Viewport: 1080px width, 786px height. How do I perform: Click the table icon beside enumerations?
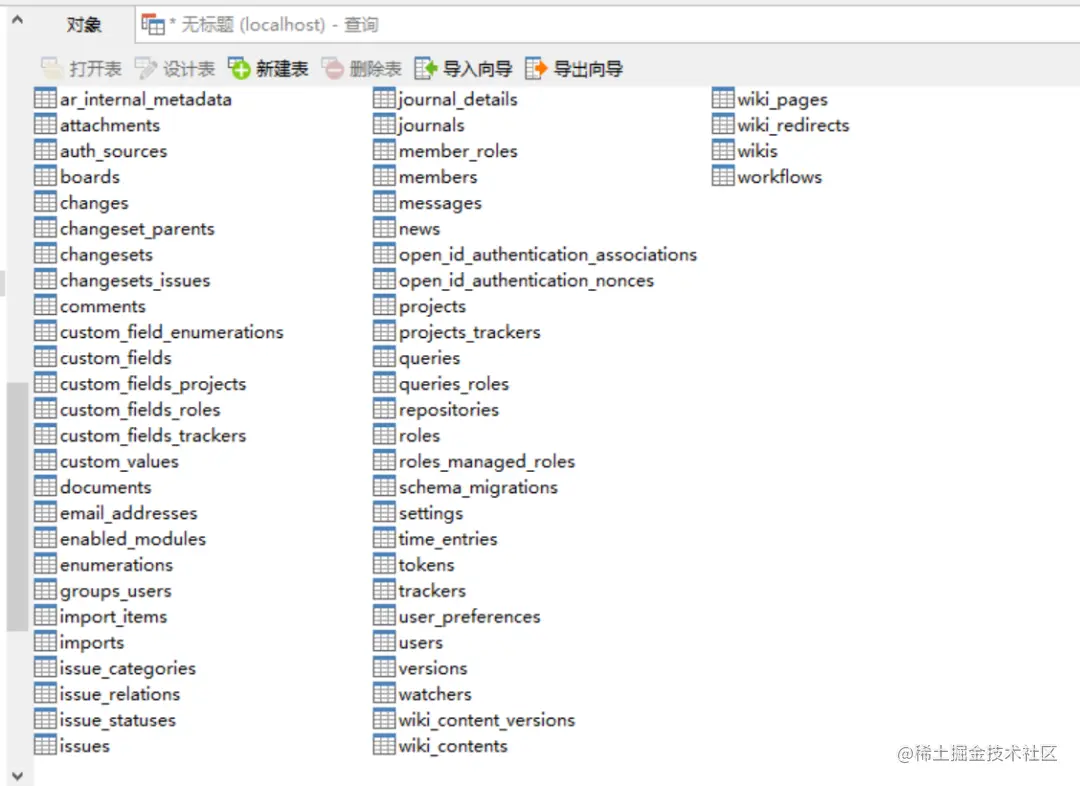click(45, 563)
